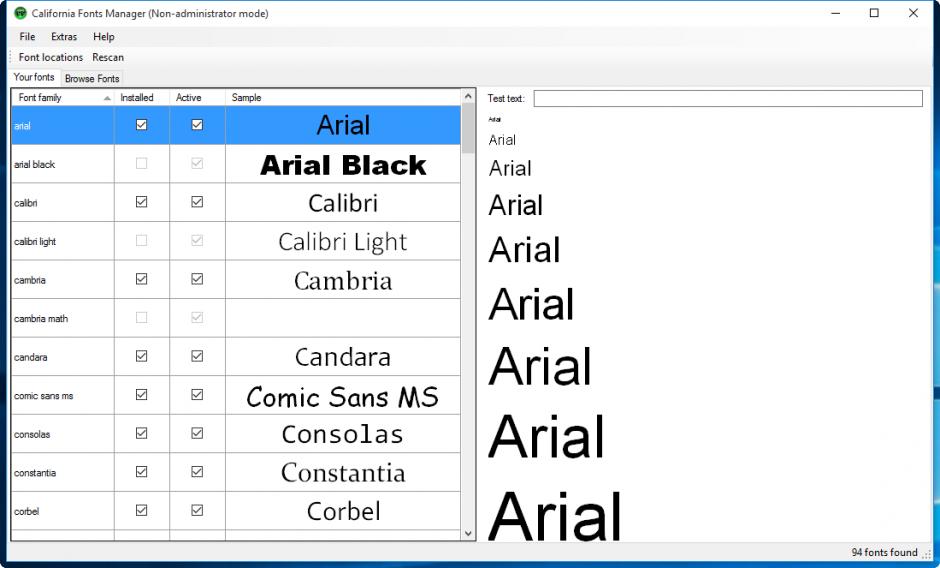Toggle Installed checkbox for arial black
The width and height of the screenshot is (940, 568).
(141, 163)
